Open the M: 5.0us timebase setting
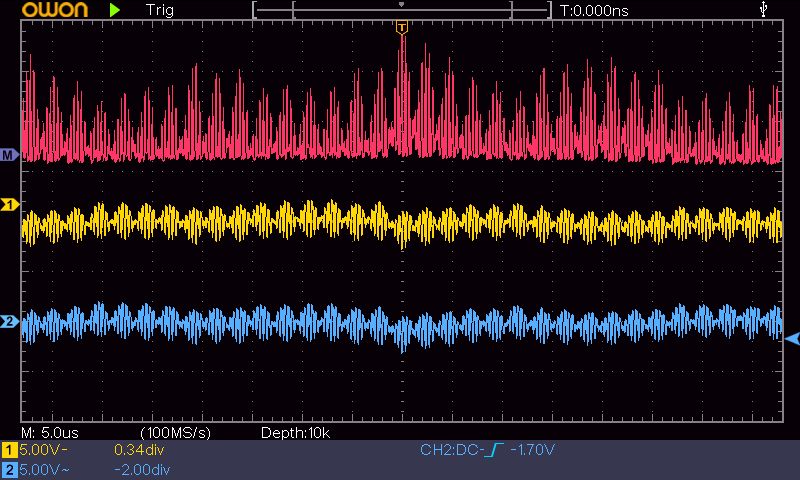Viewport: 800px width, 480px height. tap(50, 433)
